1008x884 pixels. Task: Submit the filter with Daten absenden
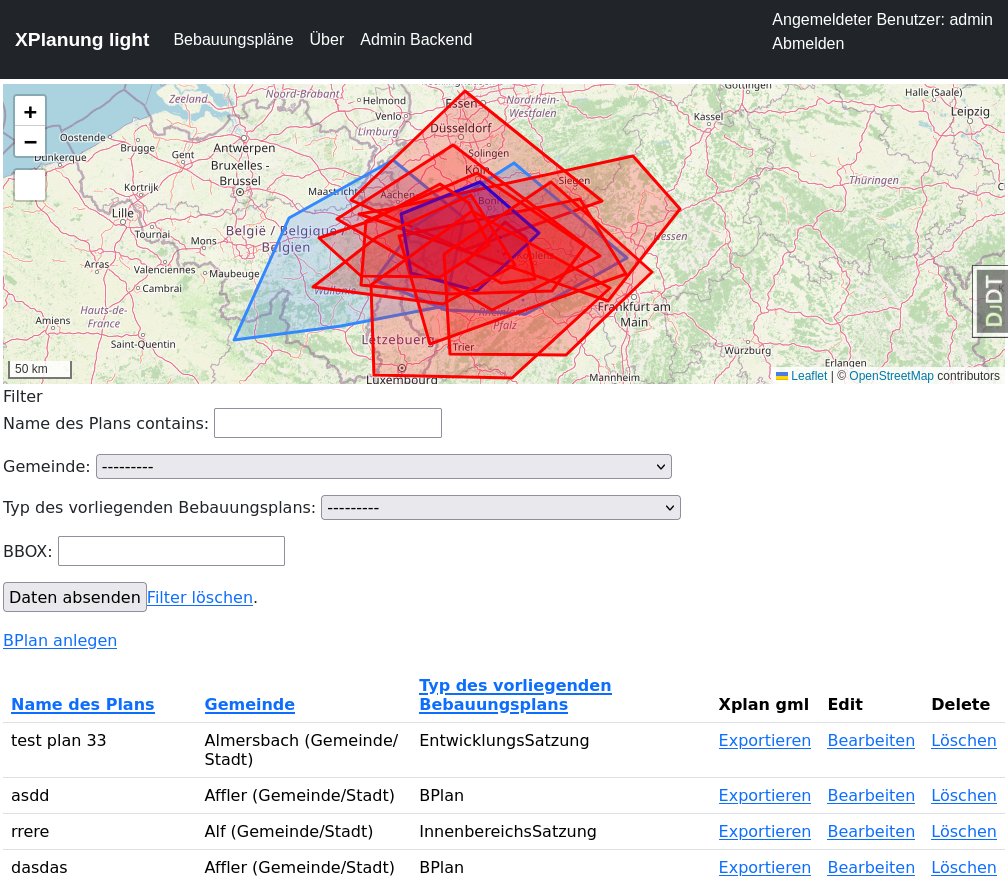[75, 597]
